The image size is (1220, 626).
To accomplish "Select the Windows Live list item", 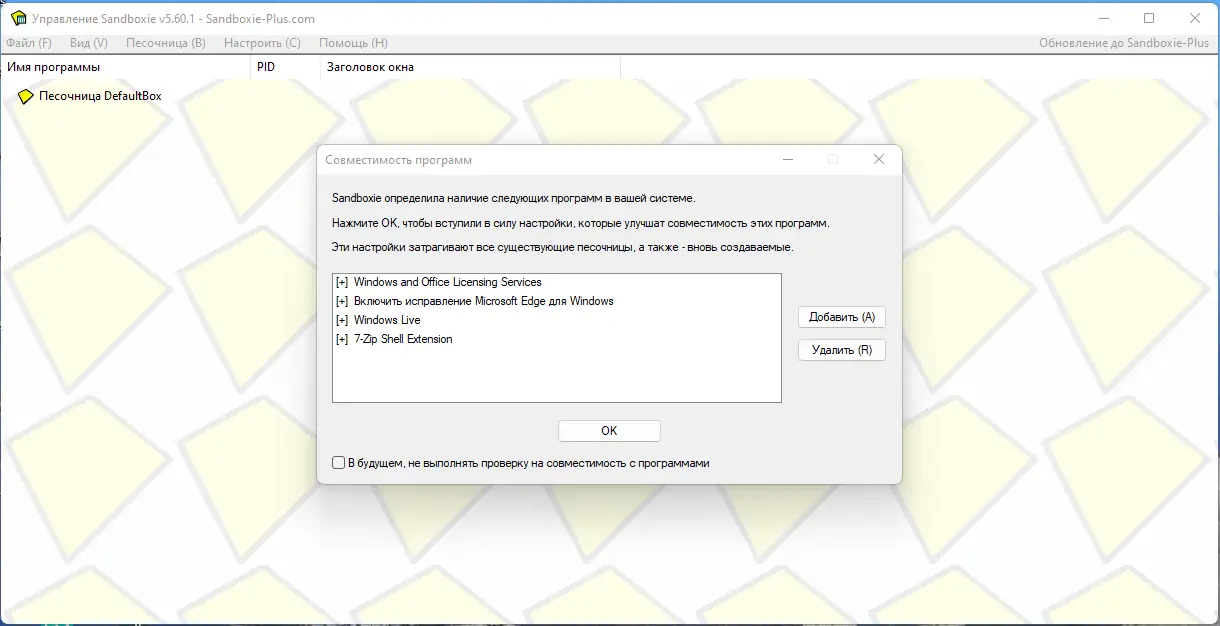I will coord(387,321).
